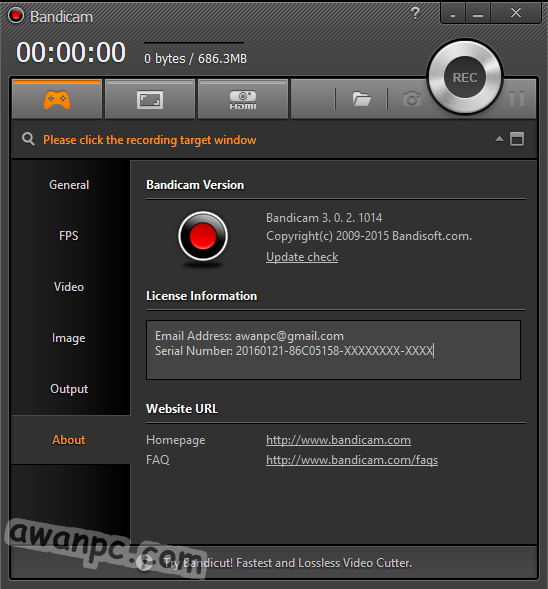The height and width of the screenshot is (589, 548).
Task: Open the bandicam.com homepage link
Action: tap(338, 440)
